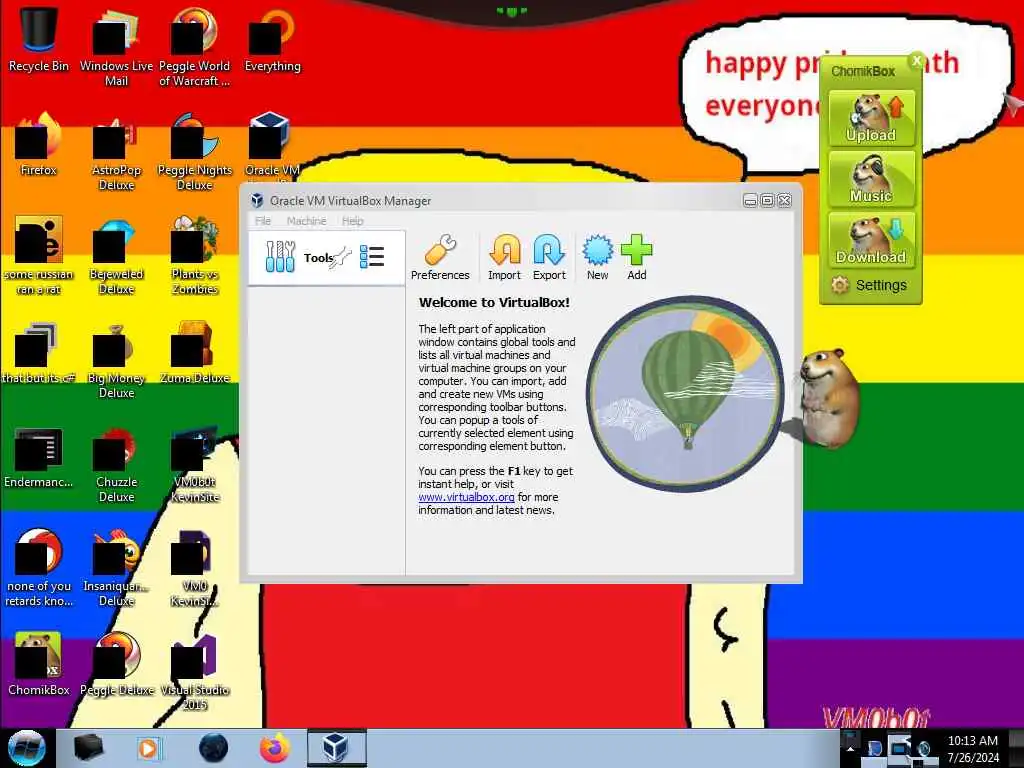The image size is (1024, 768).
Task: Click Download in the ChomikBox widget
Action: [871, 240]
